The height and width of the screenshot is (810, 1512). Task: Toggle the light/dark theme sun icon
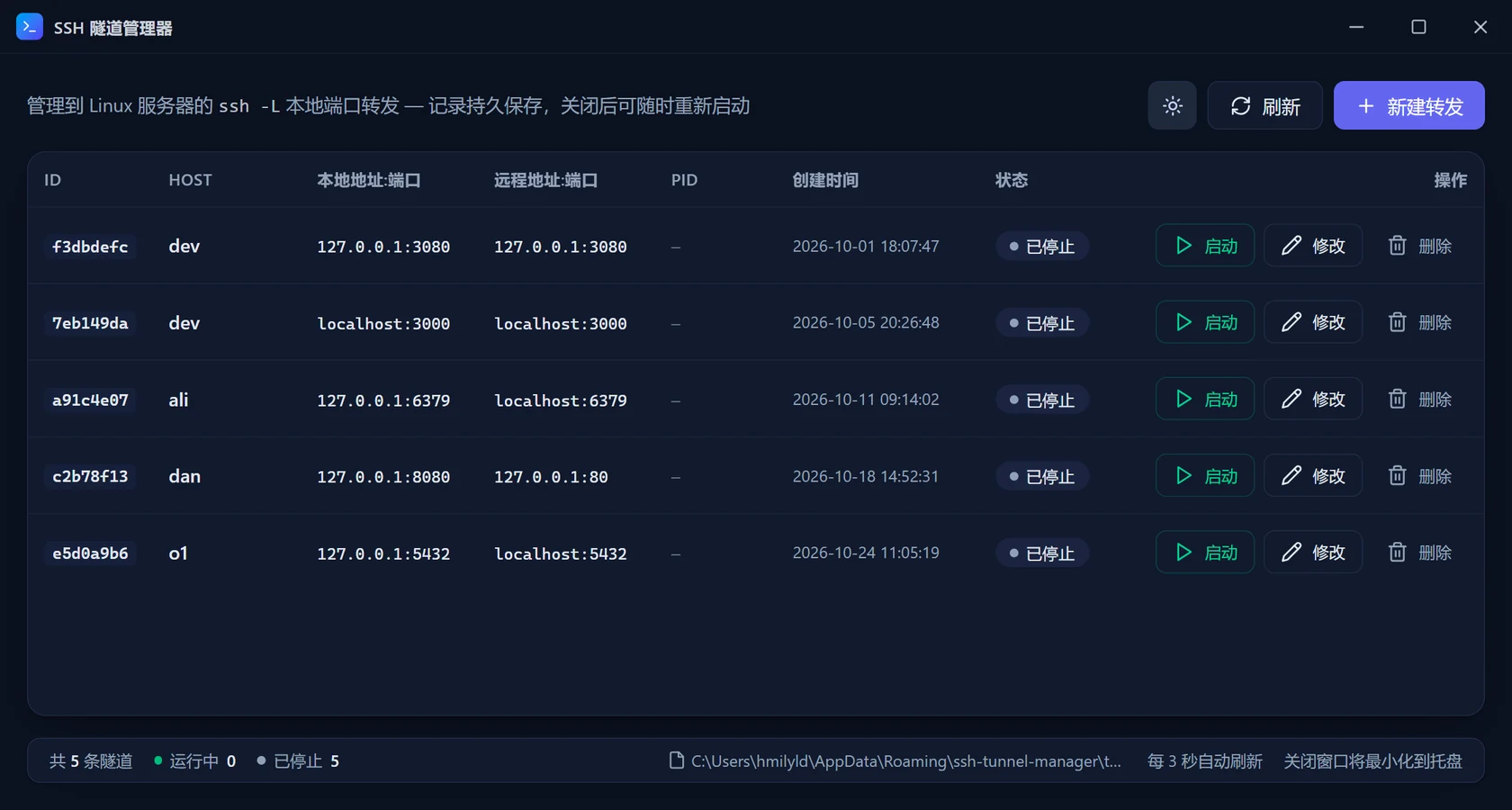(1172, 106)
